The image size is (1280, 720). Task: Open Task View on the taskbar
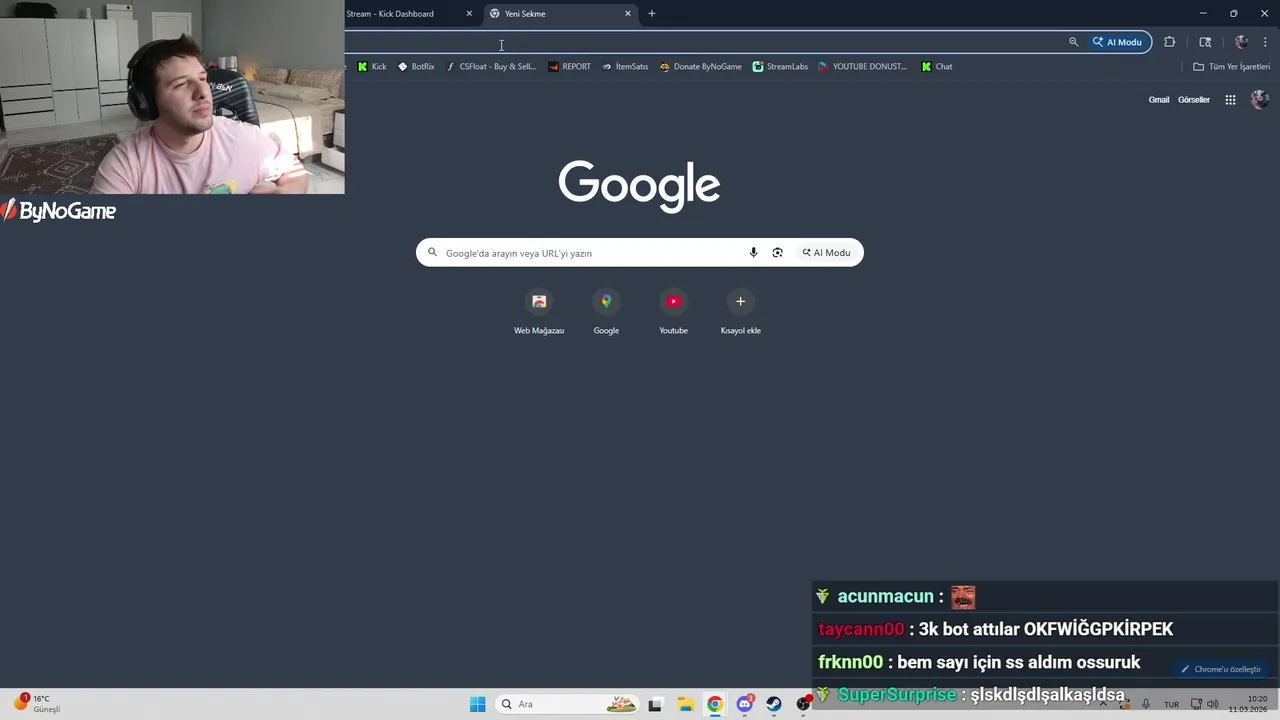(x=655, y=704)
